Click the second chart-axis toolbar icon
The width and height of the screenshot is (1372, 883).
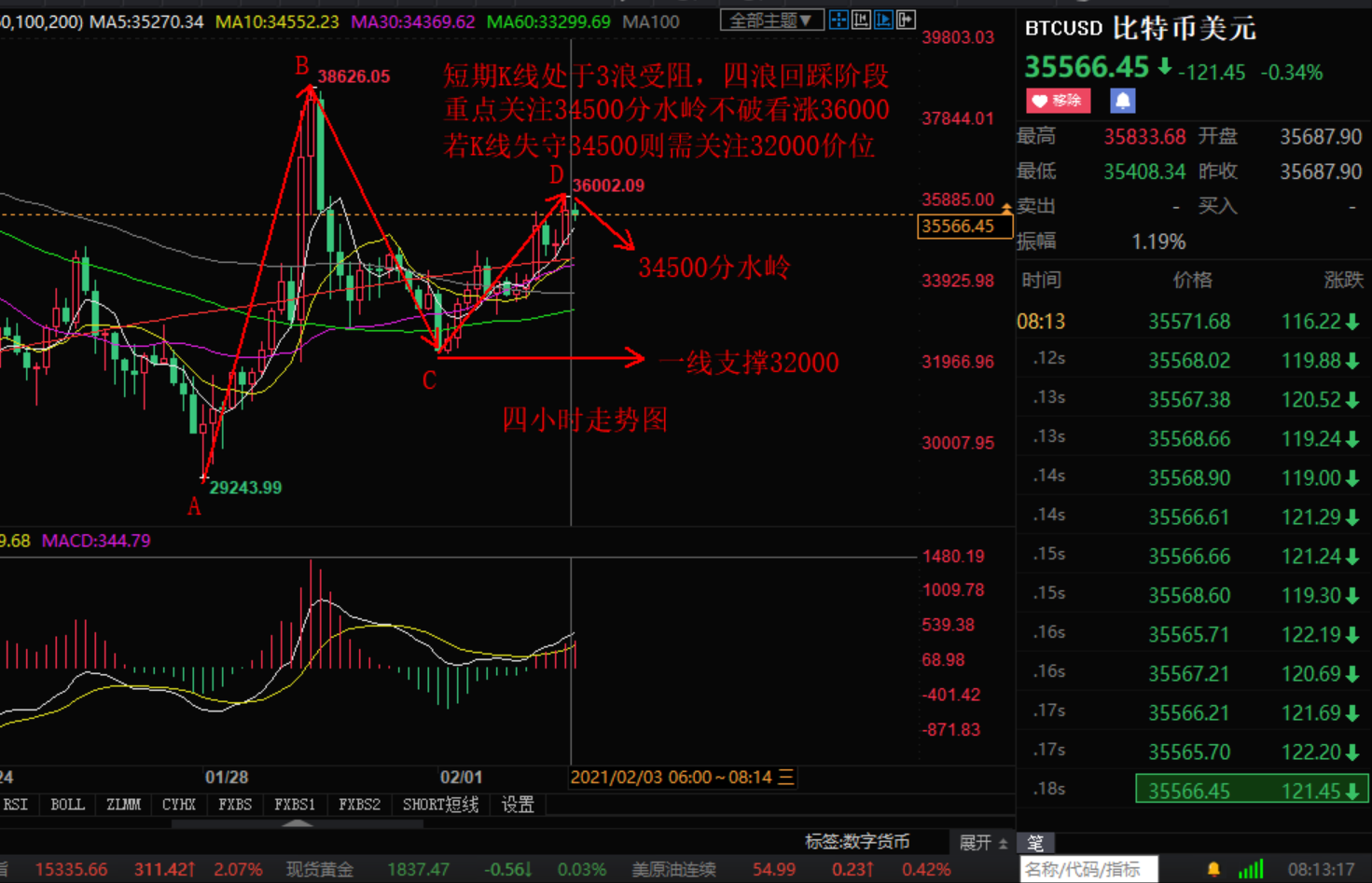[x=861, y=20]
